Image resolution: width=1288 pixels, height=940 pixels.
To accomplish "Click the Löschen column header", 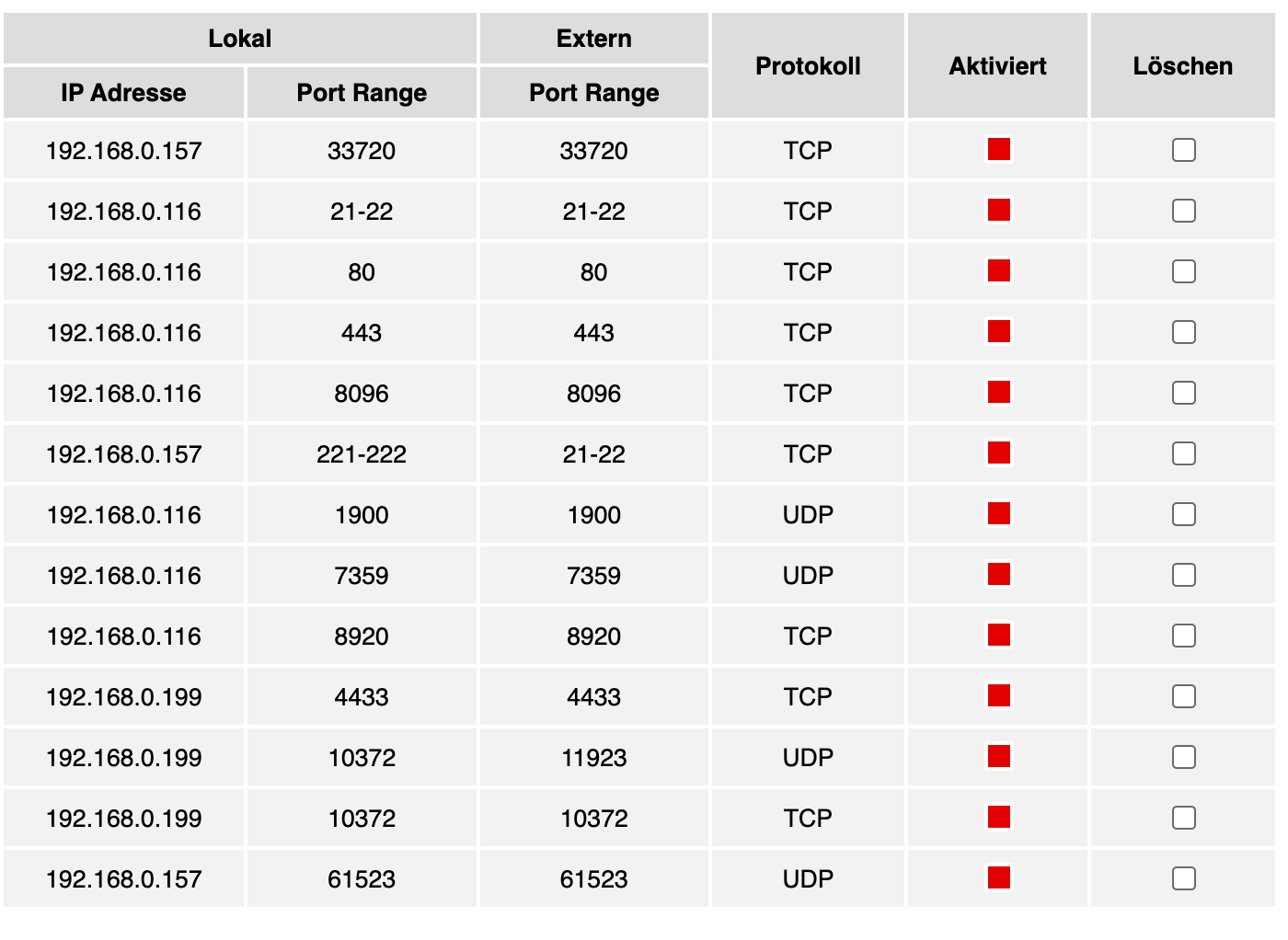I will tap(1183, 65).
